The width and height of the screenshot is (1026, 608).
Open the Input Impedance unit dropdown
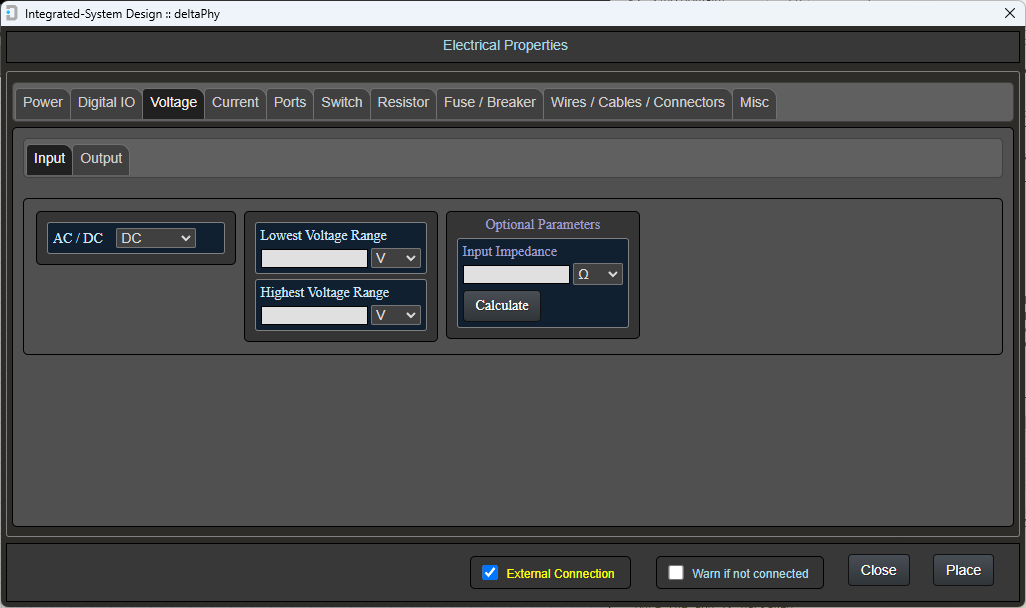click(x=598, y=274)
